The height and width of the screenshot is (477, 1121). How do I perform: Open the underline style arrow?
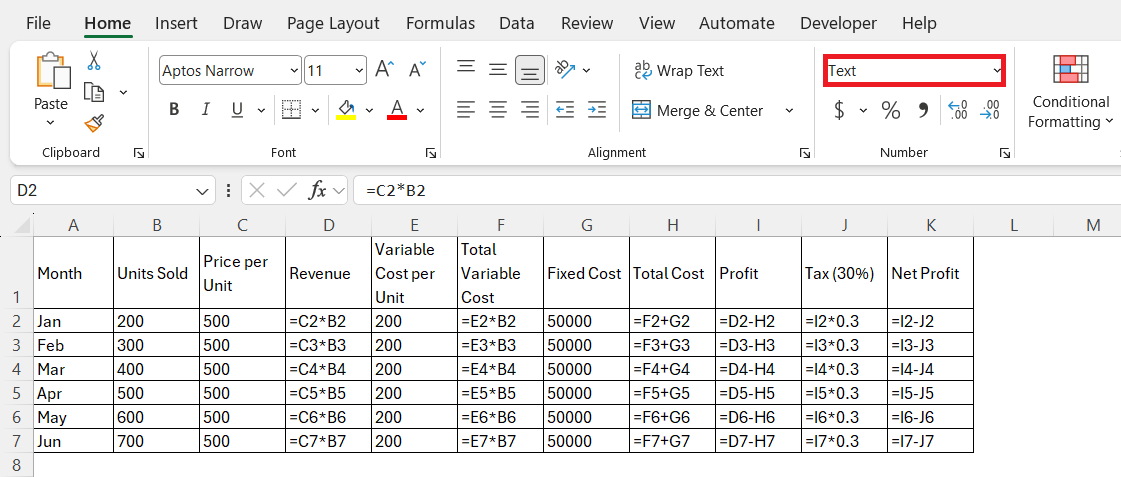click(x=261, y=111)
